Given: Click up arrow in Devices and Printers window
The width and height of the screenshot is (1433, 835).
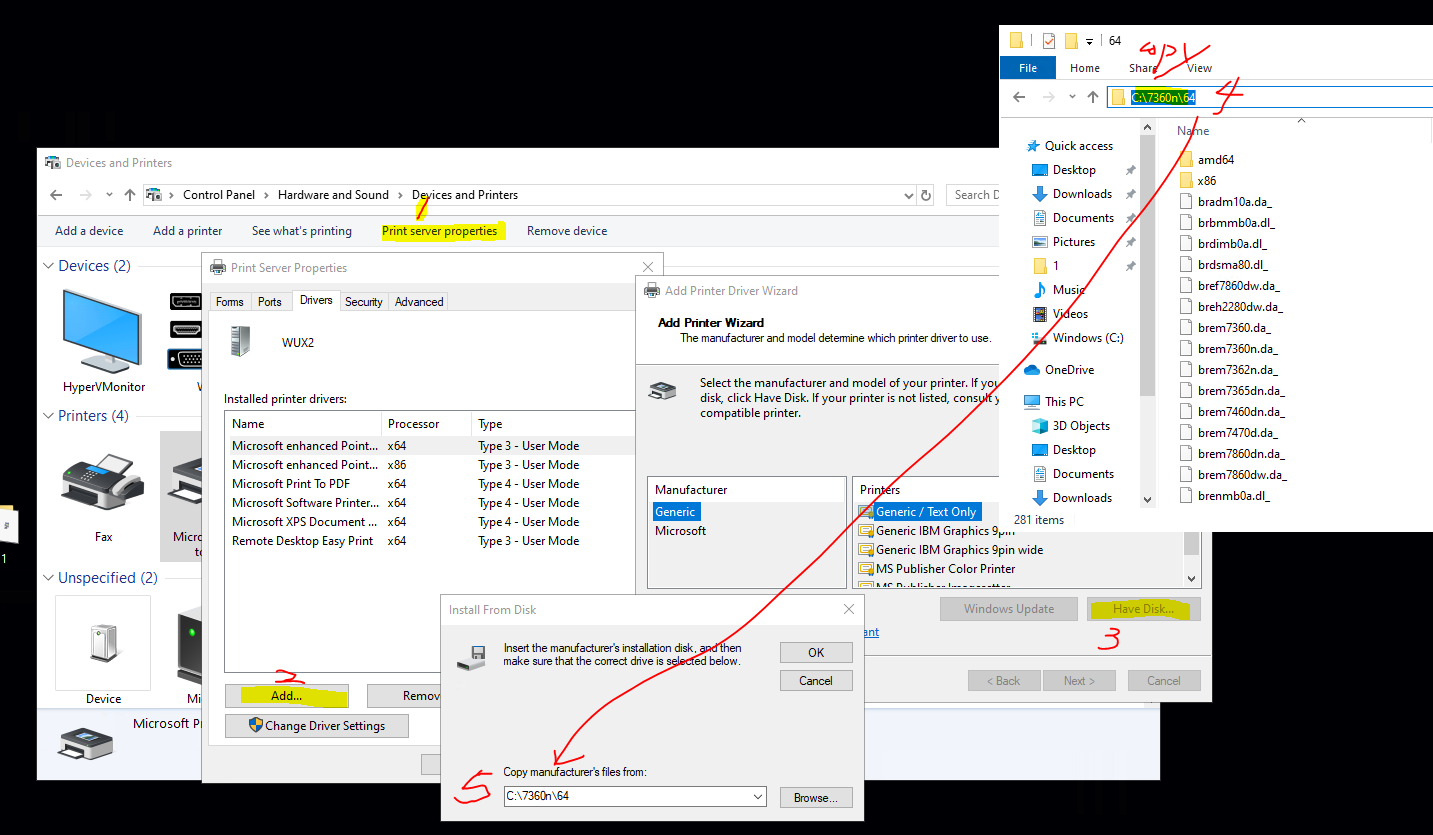Looking at the screenshot, I should (129, 195).
